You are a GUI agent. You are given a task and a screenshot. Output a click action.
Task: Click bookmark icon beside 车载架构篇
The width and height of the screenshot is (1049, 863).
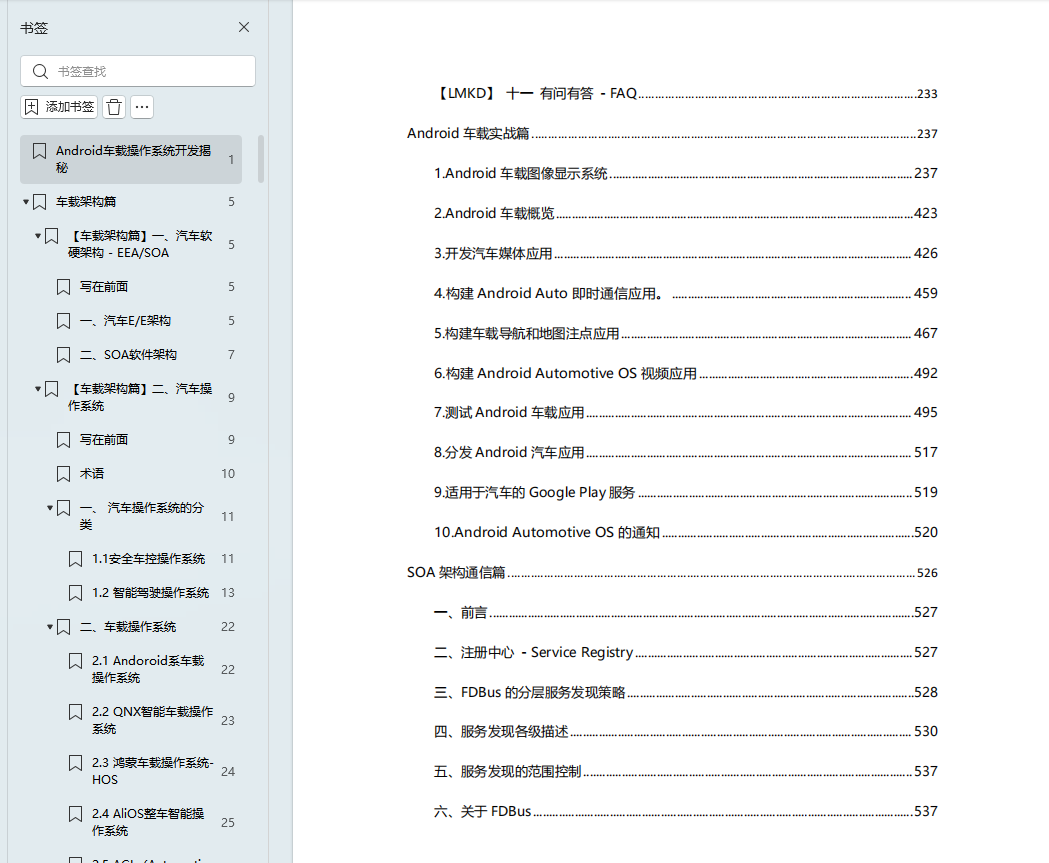tap(39, 202)
